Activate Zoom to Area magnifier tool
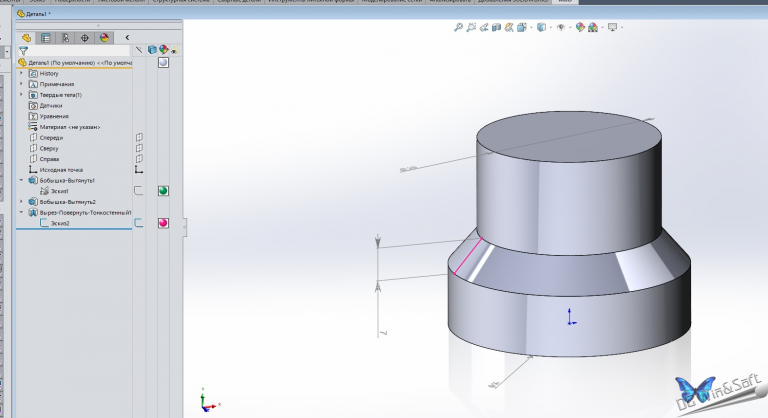 (x=471, y=27)
